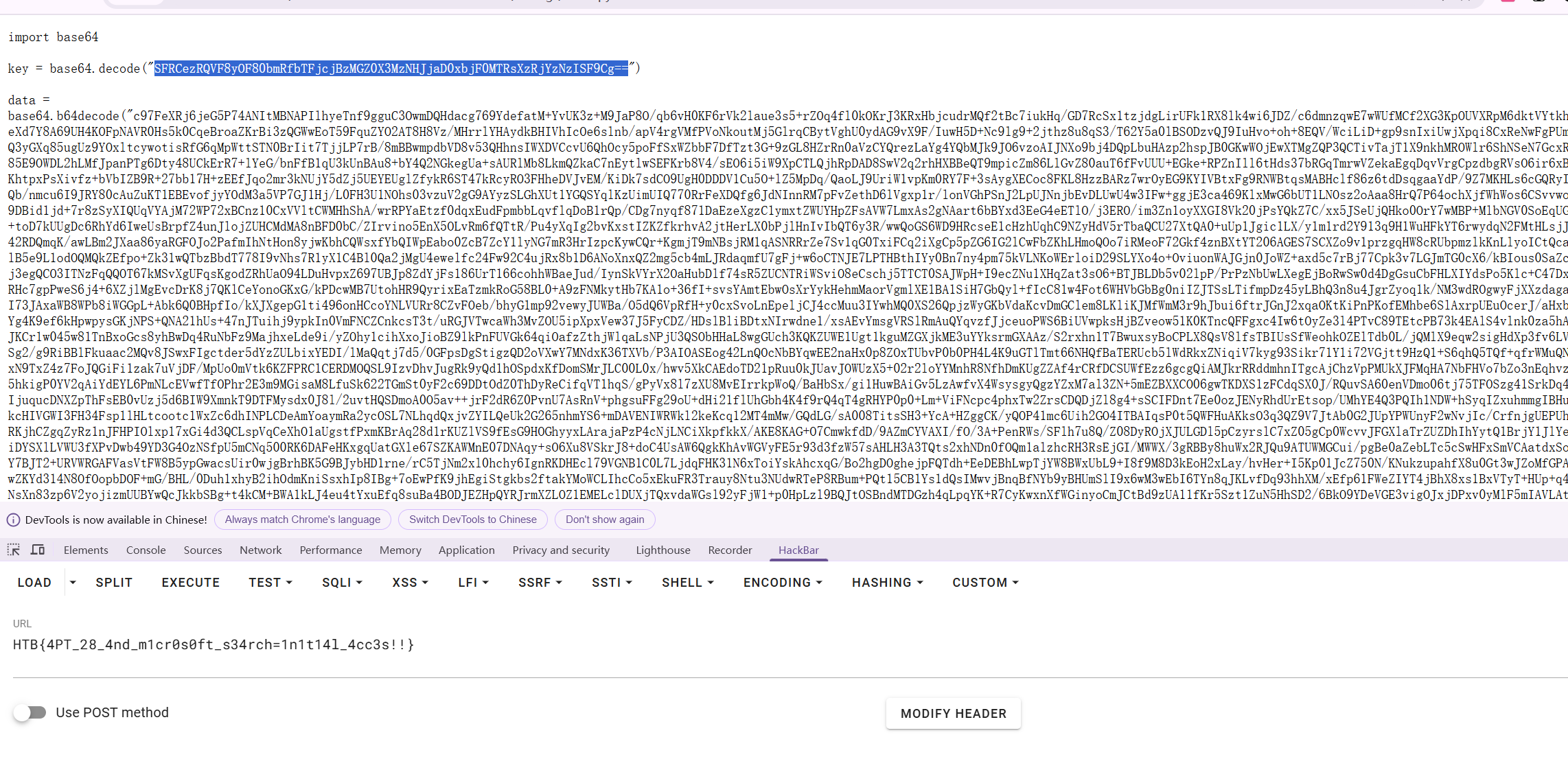
Task: Click Don't show again
Action: tap(604, 520)
